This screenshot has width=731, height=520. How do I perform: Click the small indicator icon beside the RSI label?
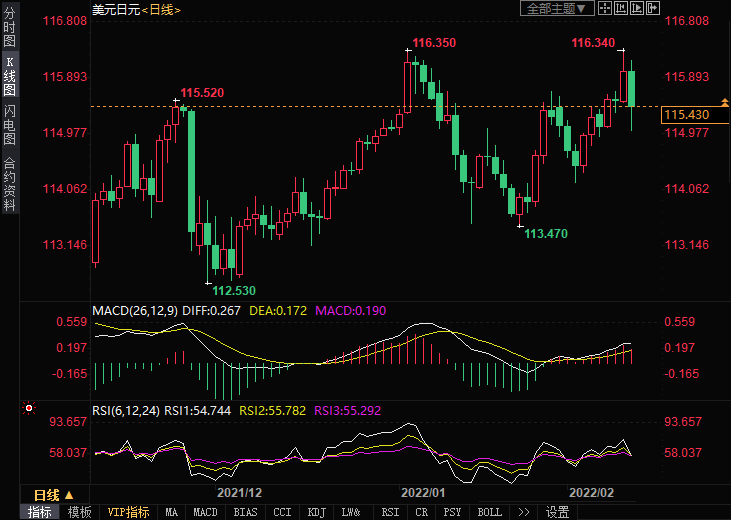pos(29,409)
